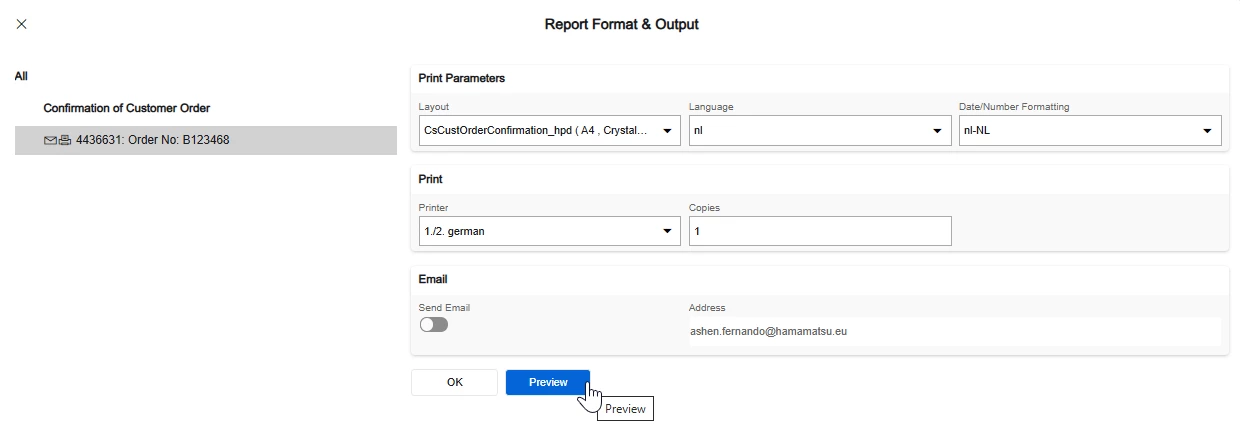Click the Print section header
Viewport: 1240px width, 441px height.
pos(431,179)
